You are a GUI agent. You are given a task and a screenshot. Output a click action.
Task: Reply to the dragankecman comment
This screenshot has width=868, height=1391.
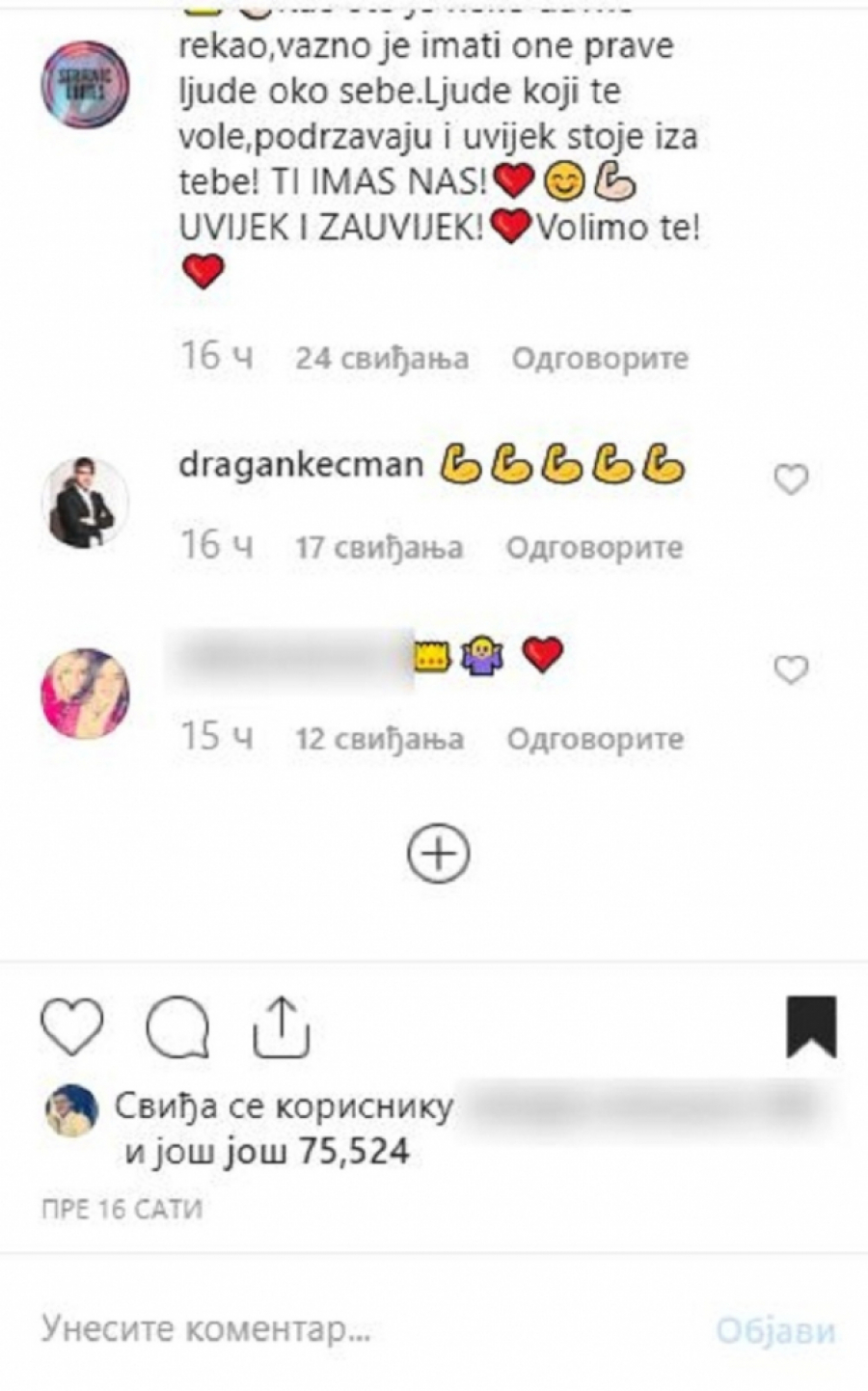click(594, 548)
